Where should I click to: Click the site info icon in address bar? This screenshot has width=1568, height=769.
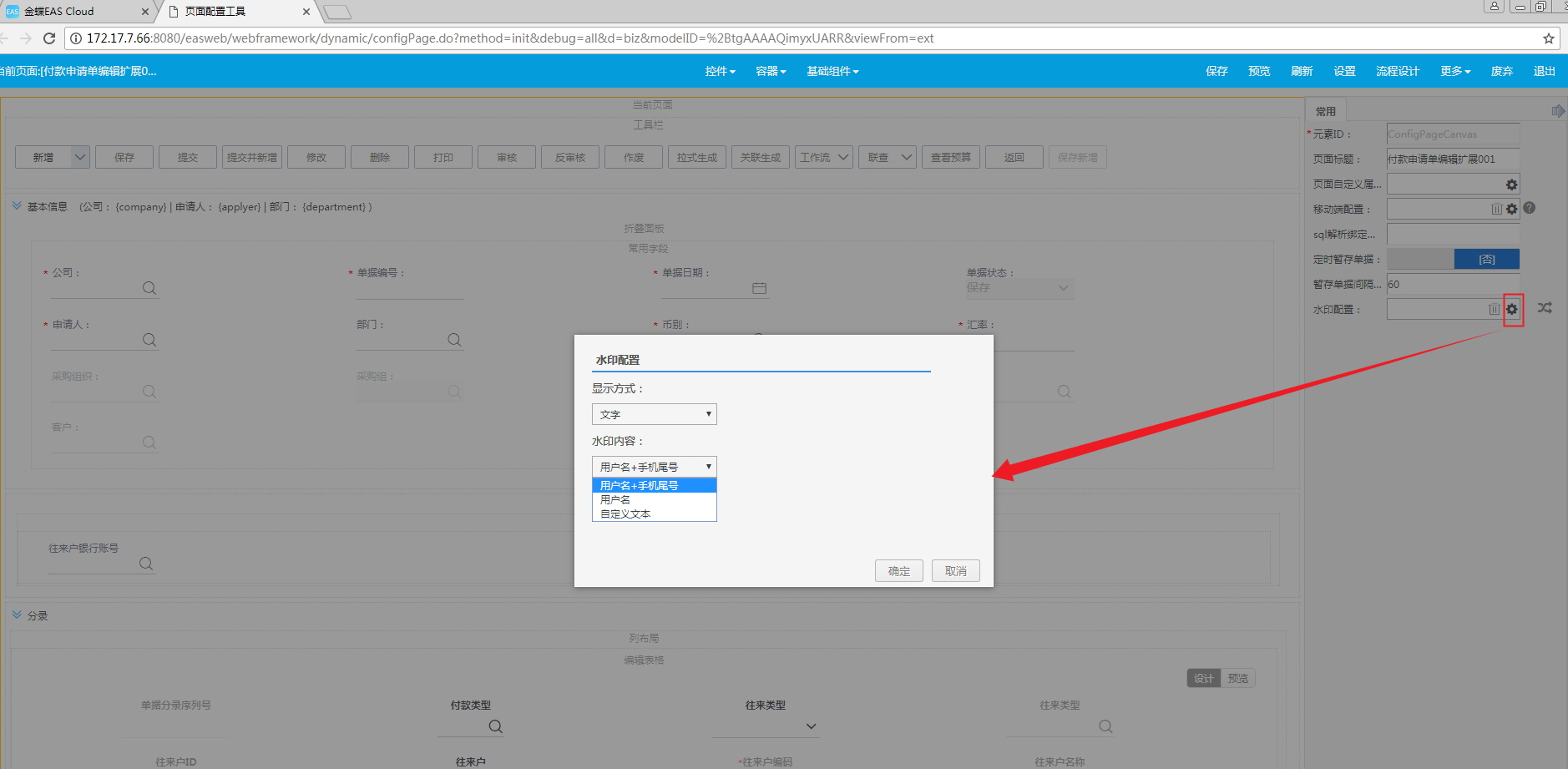[x=76, y=38]
